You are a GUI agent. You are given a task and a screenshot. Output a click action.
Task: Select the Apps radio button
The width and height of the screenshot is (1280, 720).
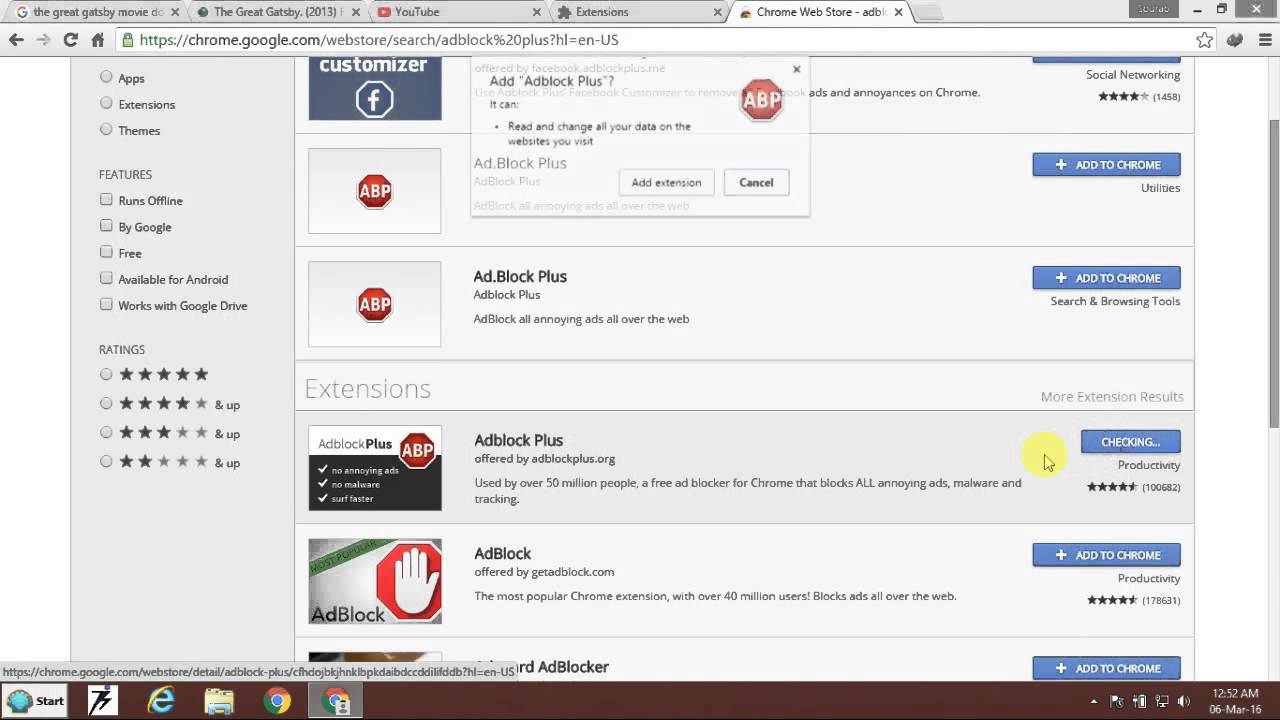pos(106,77)
